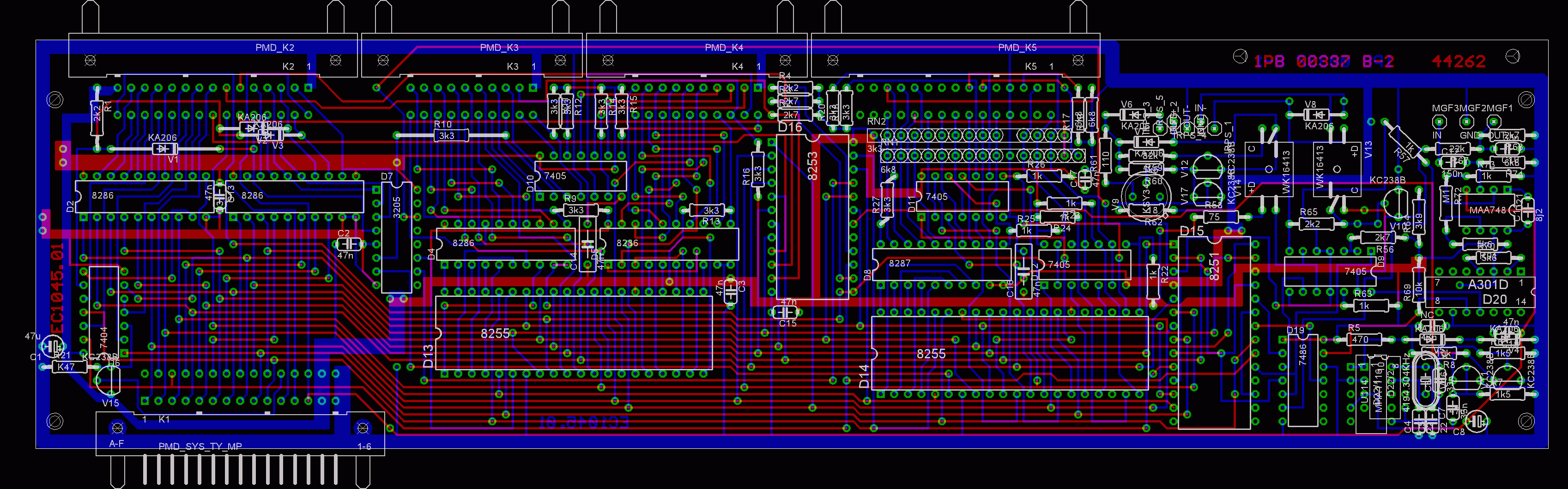Select the D15 8251 chip
This screenshot has height=489, width=1568.
pos(1214,332)
